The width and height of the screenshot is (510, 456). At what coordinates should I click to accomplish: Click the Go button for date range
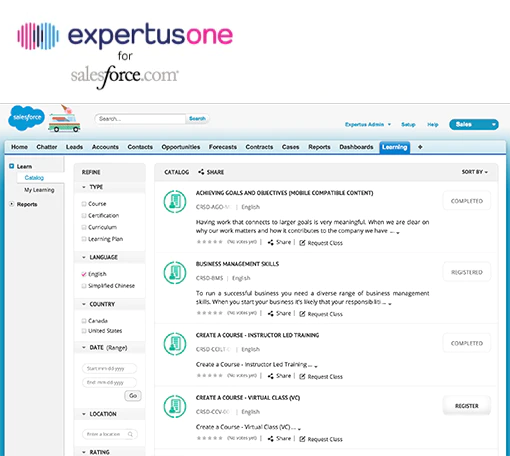click(x=133, y=396)
